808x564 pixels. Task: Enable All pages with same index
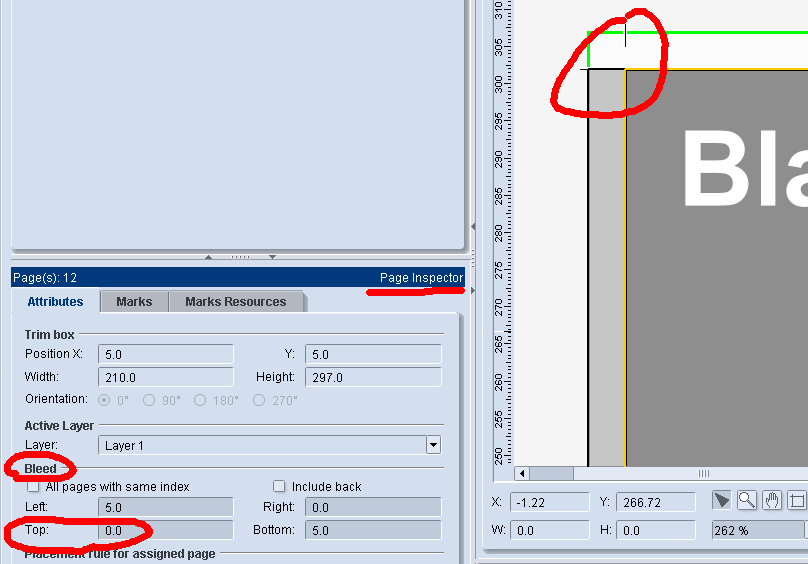click(33, 487)
